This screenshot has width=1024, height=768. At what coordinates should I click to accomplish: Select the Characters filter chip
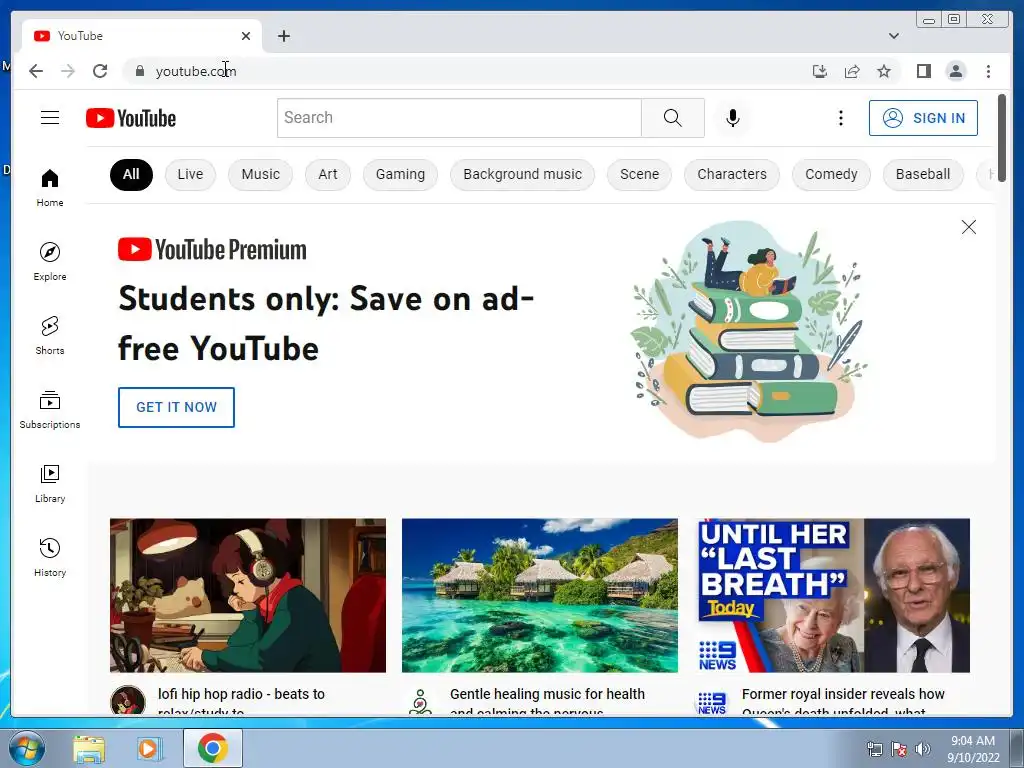(732, 174)
